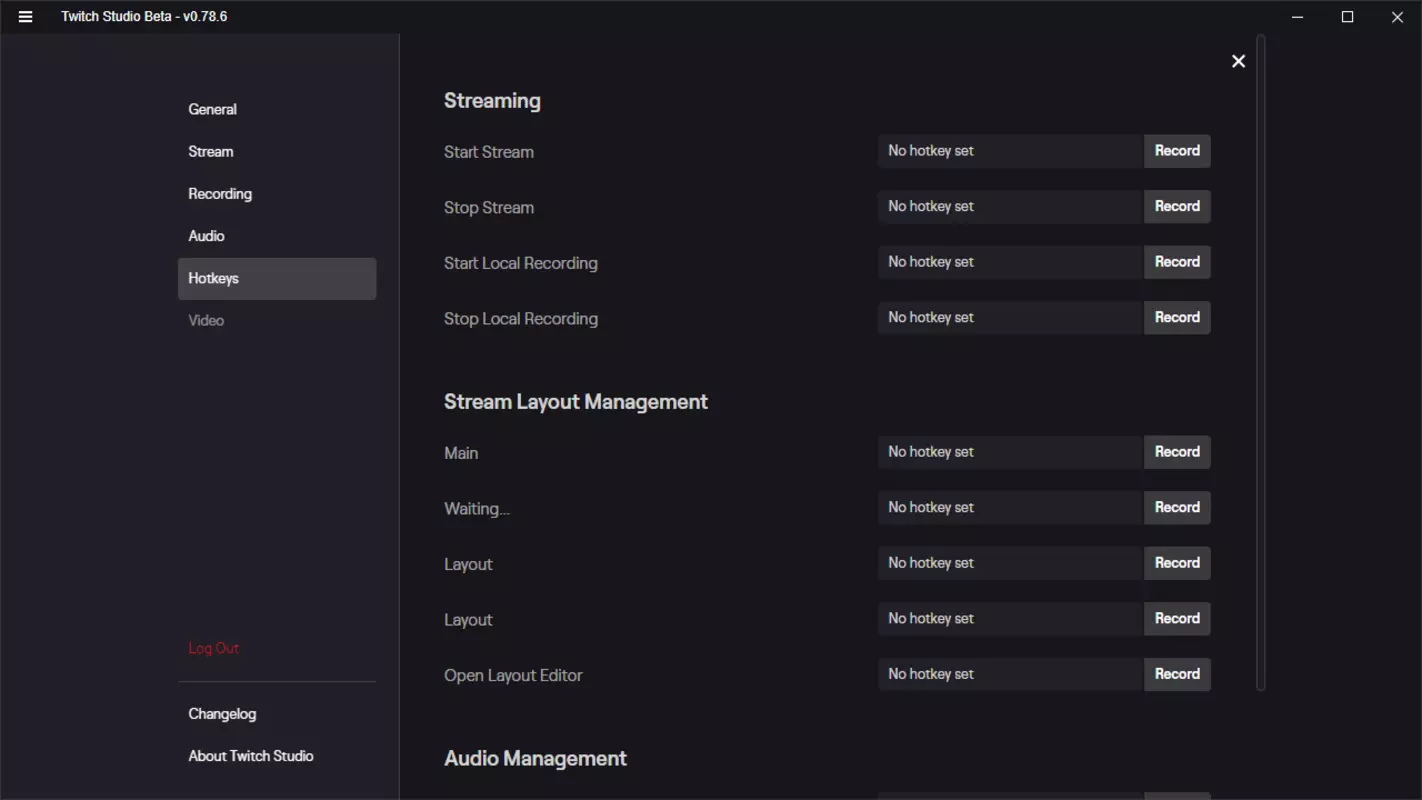Screen dimensions: 1422x800
Task: Click the settings vertical scrollbar
Action: click(x=1261, y=363)
